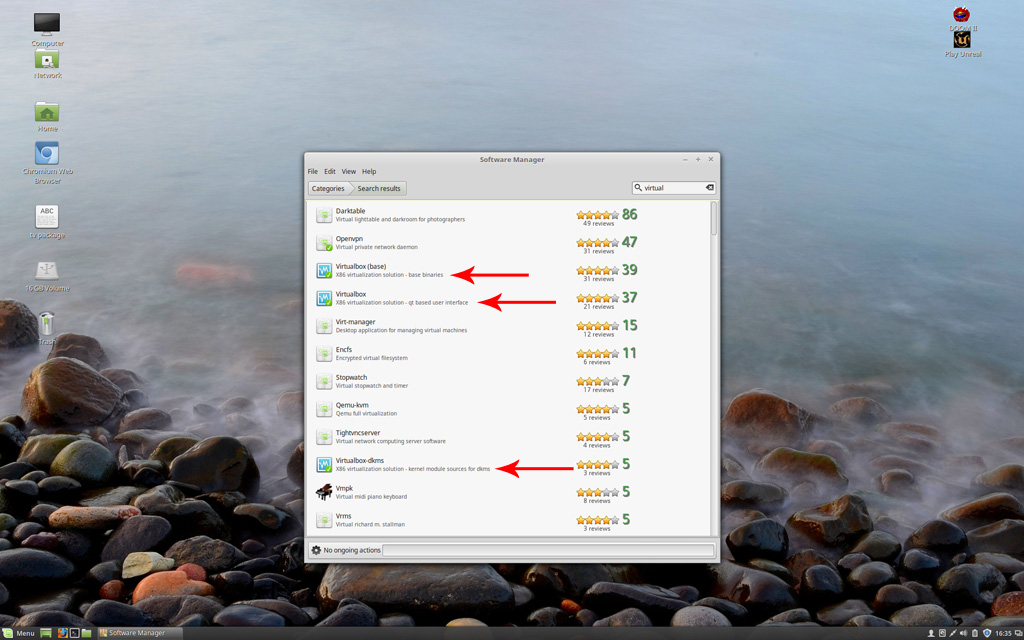
Task: Select the 'Search results' breadcrumb
Action: (379, 189)
